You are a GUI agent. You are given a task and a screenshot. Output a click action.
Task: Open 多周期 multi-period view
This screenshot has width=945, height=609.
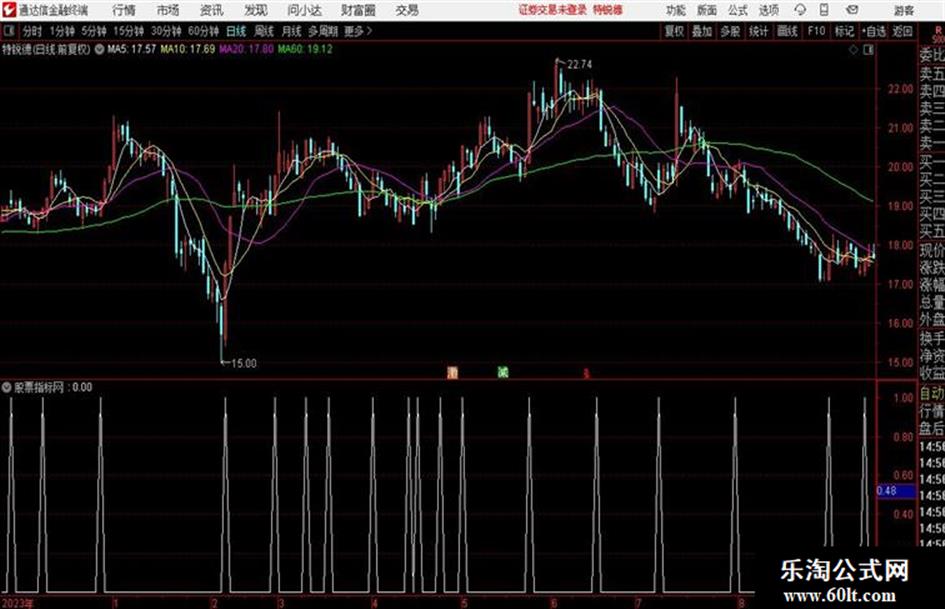pos(323,31)
